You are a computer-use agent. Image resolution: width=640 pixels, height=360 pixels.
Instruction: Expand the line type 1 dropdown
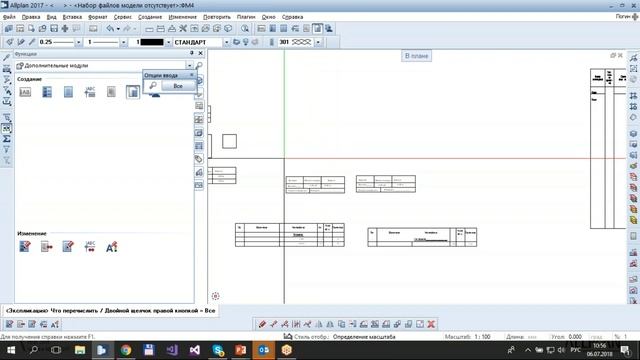123,42
